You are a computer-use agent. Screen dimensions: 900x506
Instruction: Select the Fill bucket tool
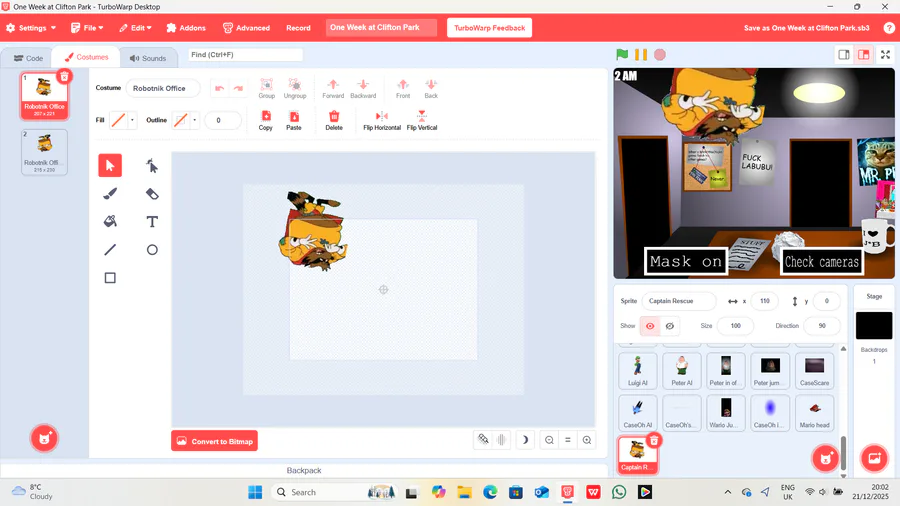tap(110, 221)
